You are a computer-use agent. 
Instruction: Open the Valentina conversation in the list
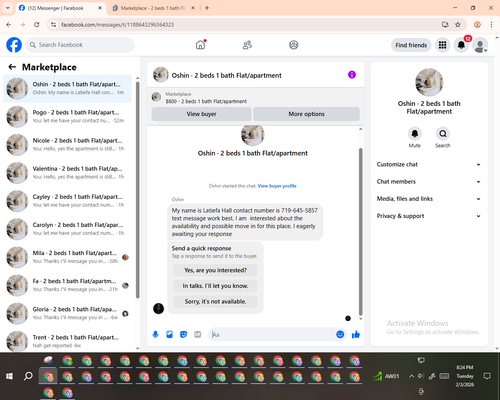(x=67, y=173)
